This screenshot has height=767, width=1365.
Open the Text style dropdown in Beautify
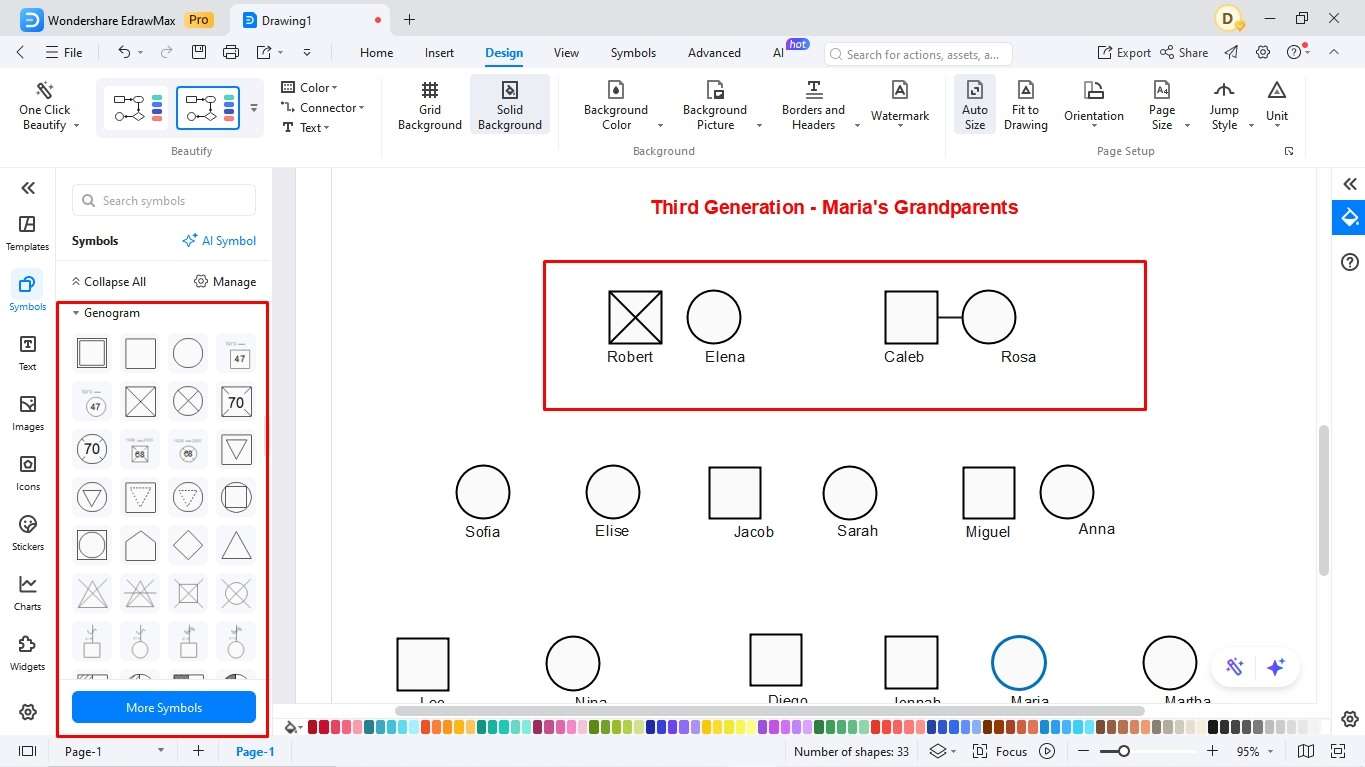306,128
